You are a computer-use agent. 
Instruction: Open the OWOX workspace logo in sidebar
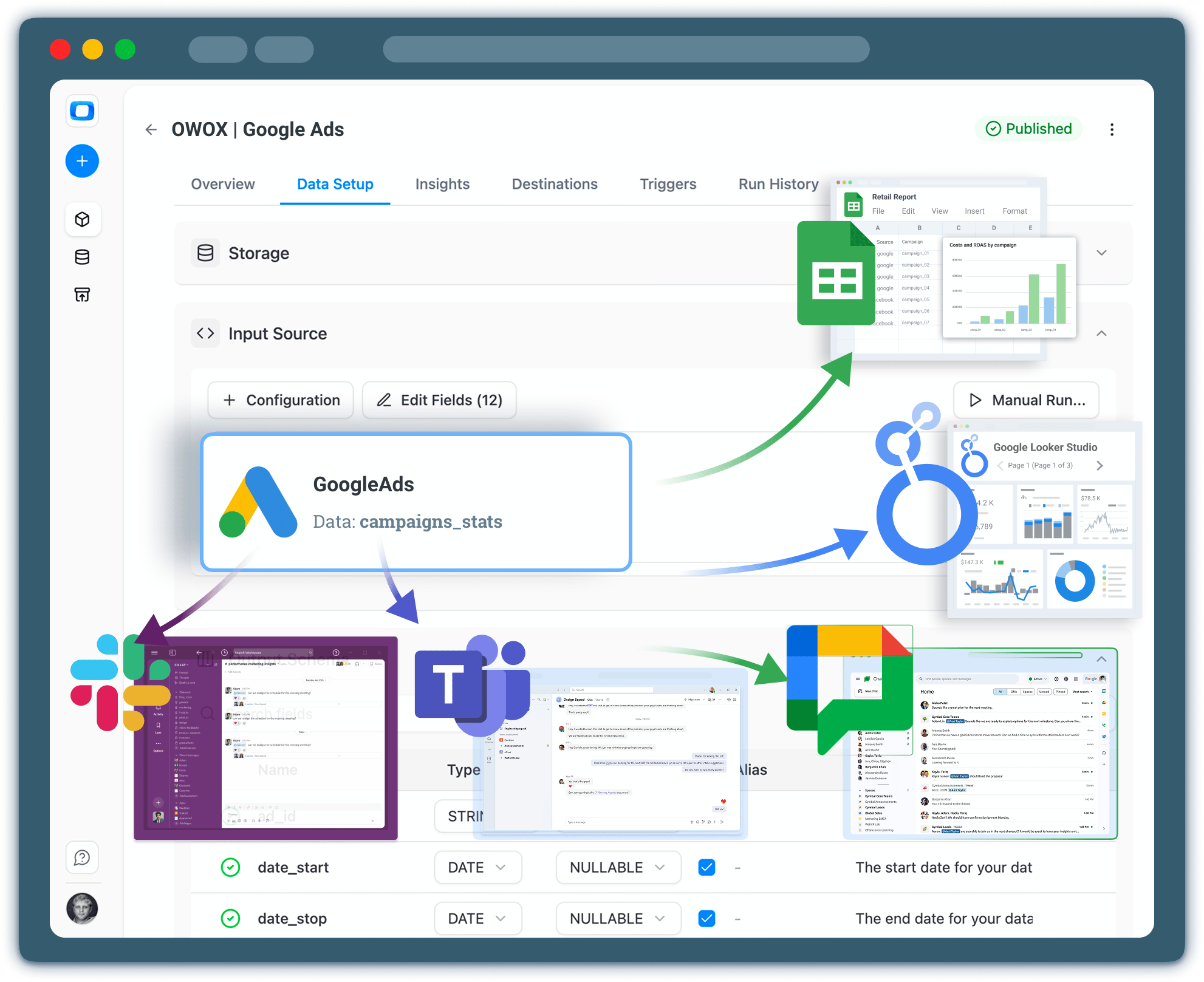pos(82,111)
